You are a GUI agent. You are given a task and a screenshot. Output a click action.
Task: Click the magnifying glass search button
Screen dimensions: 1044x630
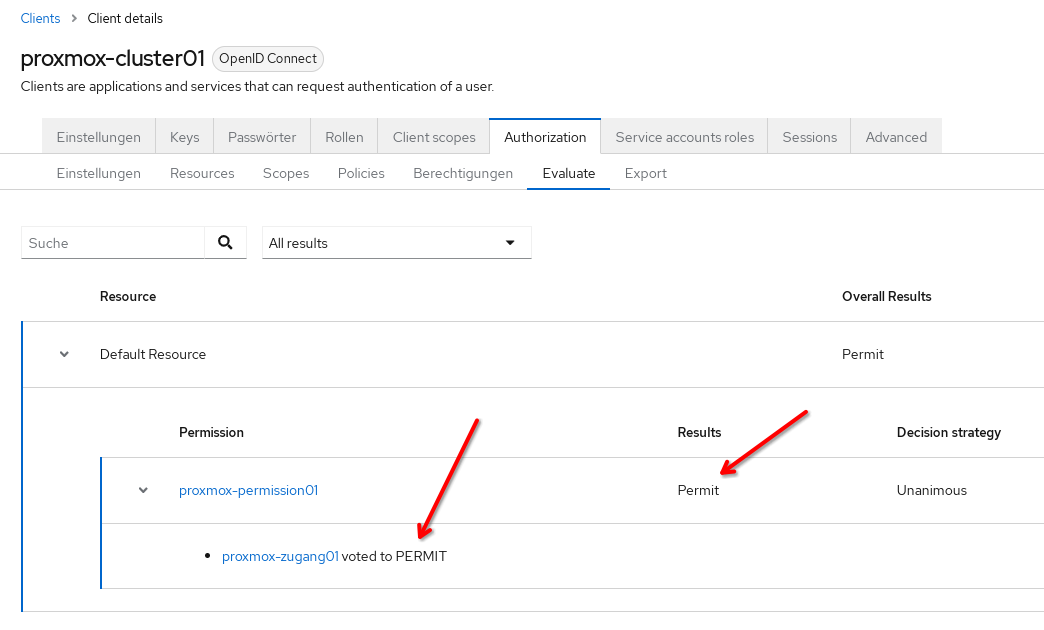point(225,242)
